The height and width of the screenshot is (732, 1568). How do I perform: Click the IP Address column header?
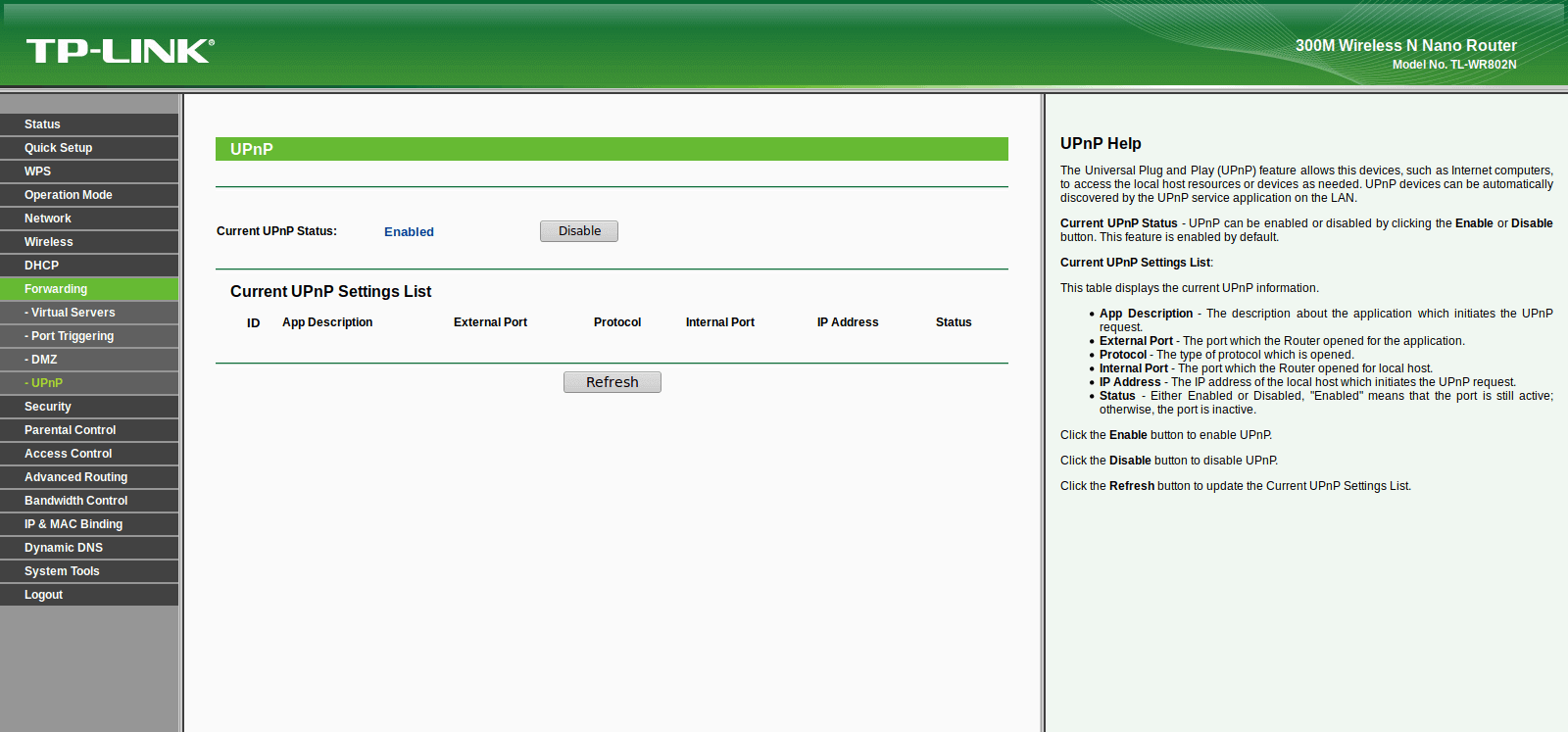[848, 322]
